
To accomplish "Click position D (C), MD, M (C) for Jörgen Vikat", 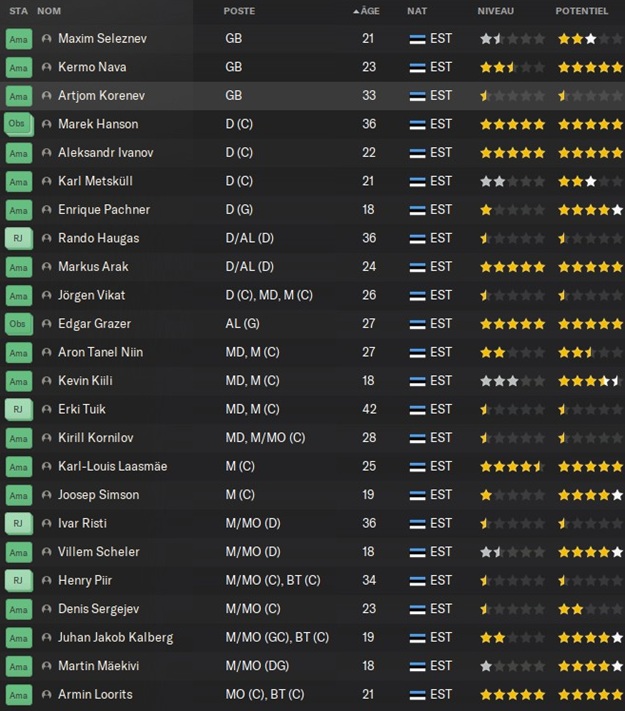I will pyautogui.click(x=269, y=295).
